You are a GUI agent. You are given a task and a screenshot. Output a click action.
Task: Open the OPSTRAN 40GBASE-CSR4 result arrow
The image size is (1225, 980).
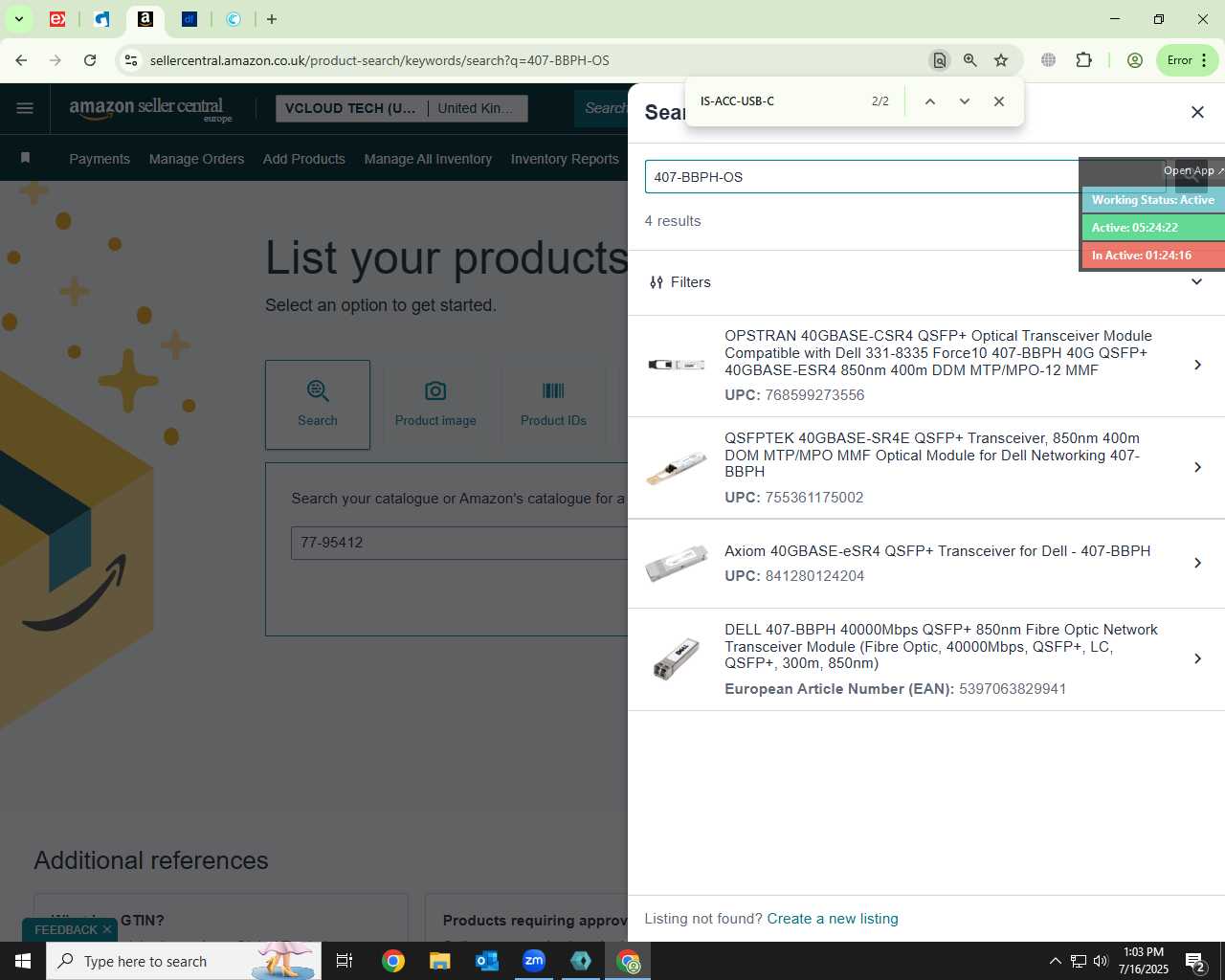tap(1197, 365)
